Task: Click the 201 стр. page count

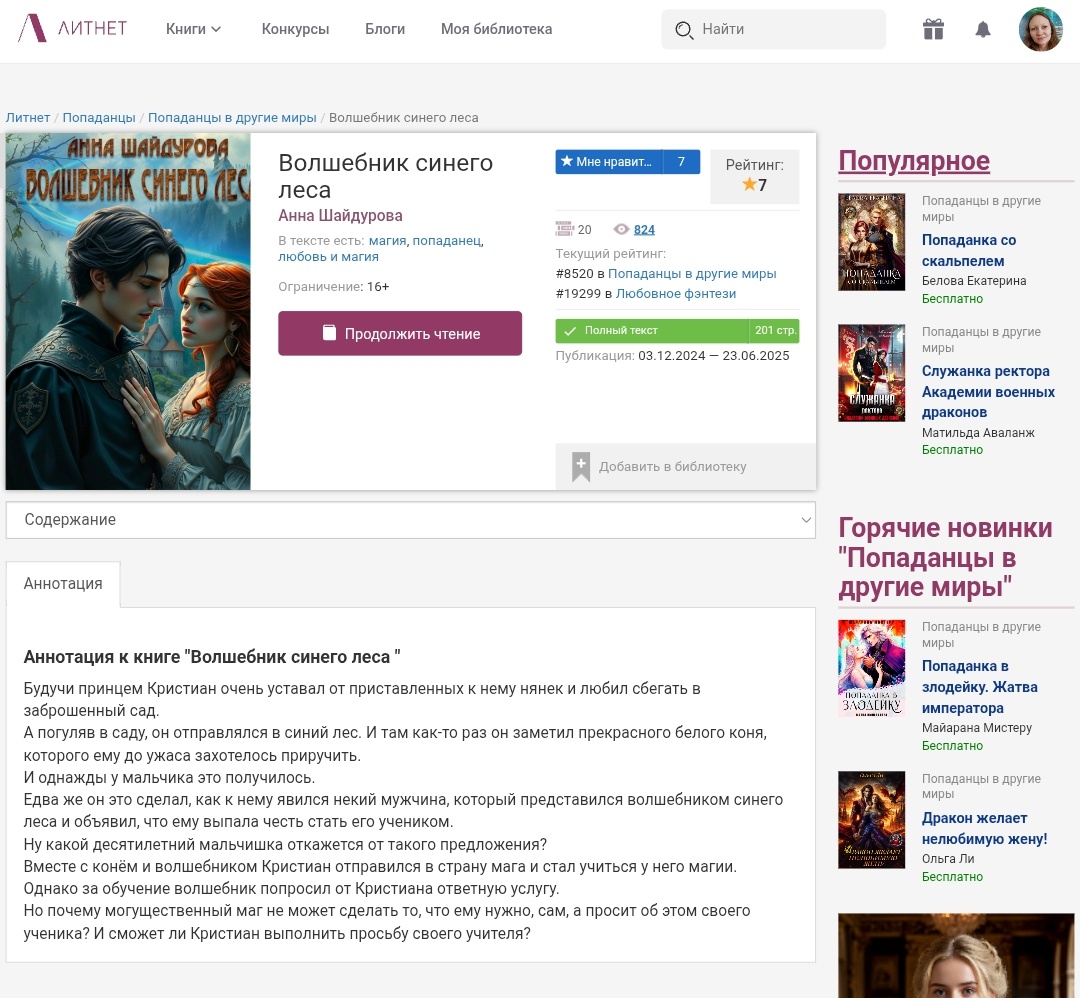Action: pos(775,331)
